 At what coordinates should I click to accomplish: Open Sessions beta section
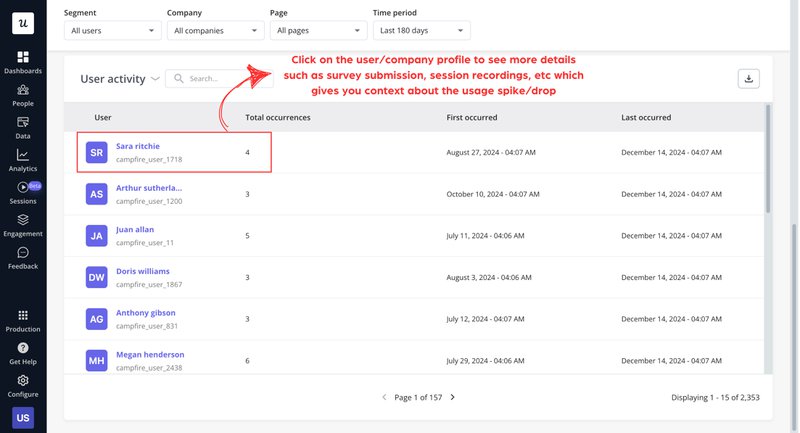coord(23,193)
